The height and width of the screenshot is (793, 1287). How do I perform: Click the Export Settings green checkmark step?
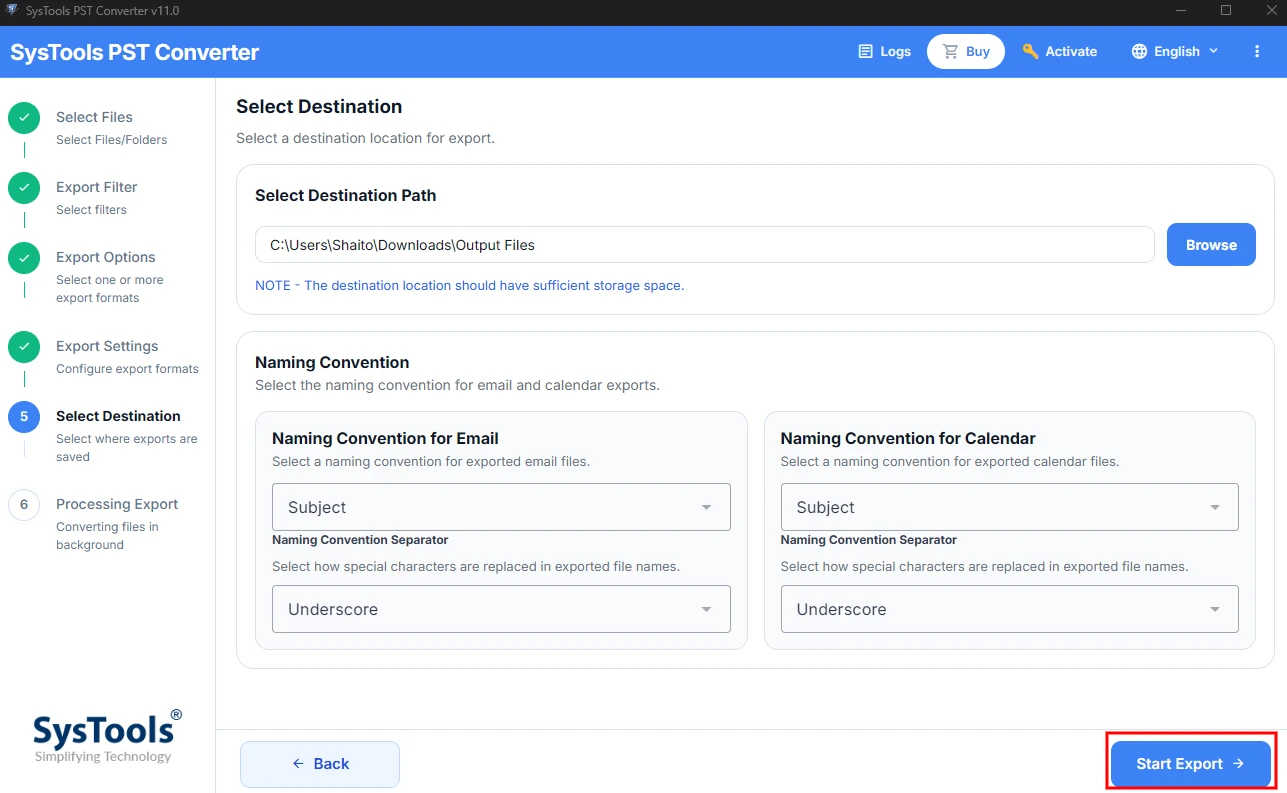coord(24,347)
